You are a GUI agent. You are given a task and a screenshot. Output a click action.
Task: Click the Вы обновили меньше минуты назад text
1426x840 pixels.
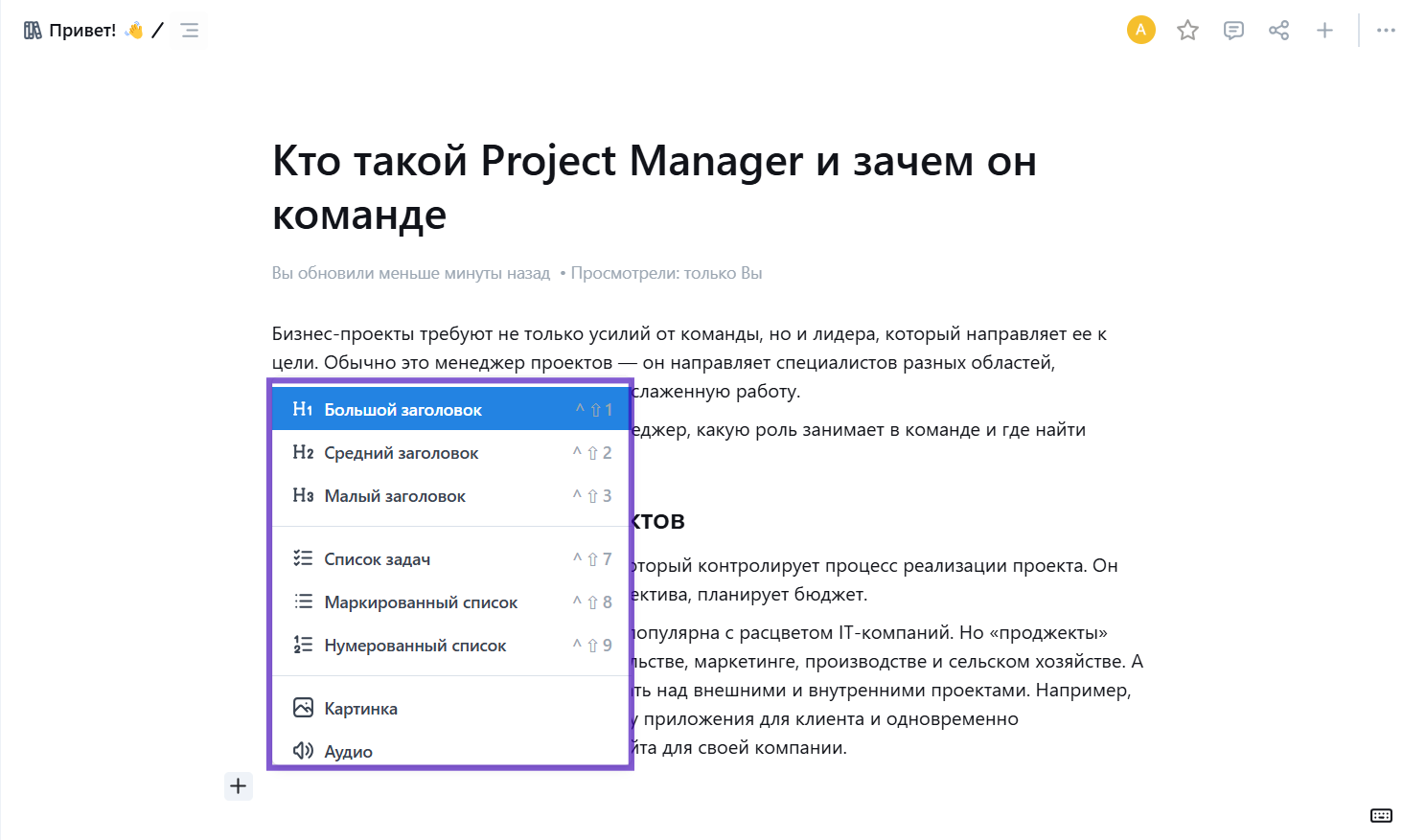point(411,273)
